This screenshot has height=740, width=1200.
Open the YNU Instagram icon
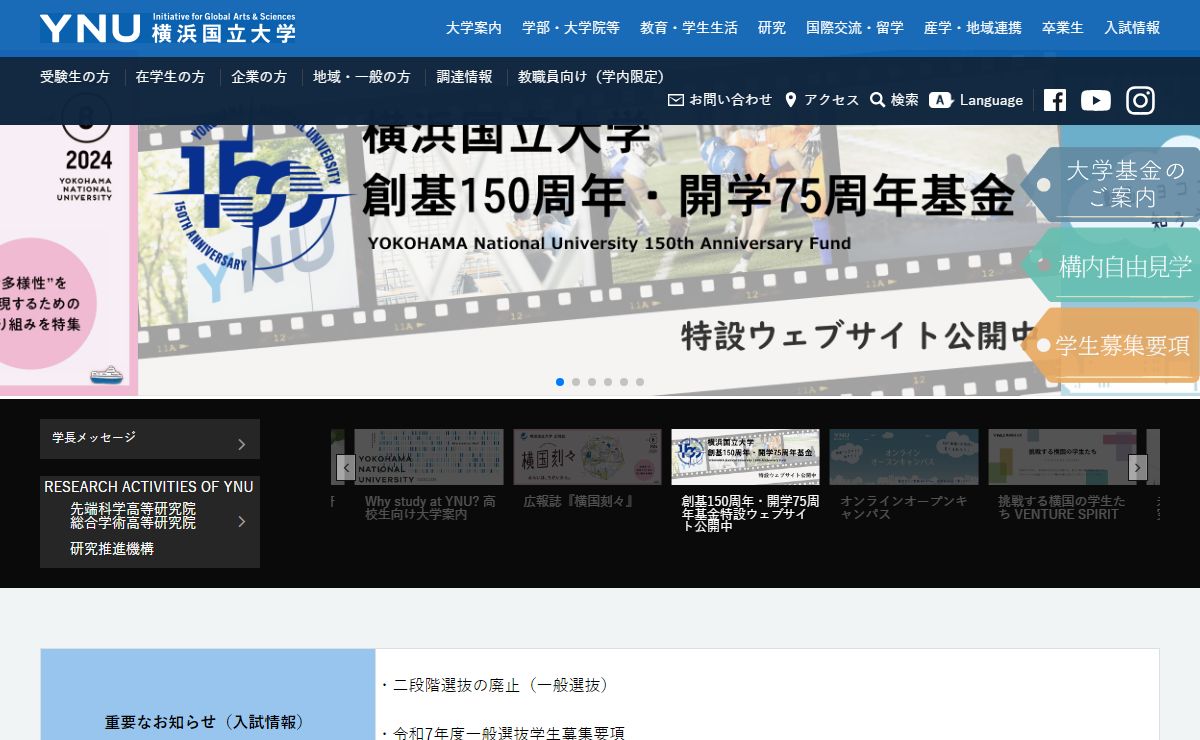(1141, 100)
